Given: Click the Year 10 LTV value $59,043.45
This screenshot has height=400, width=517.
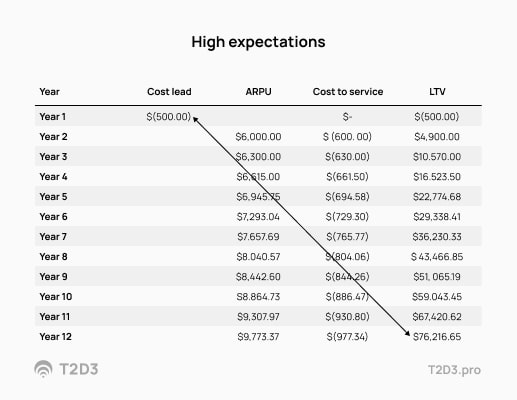Looking at the screenshot, I should click(437, 297).
